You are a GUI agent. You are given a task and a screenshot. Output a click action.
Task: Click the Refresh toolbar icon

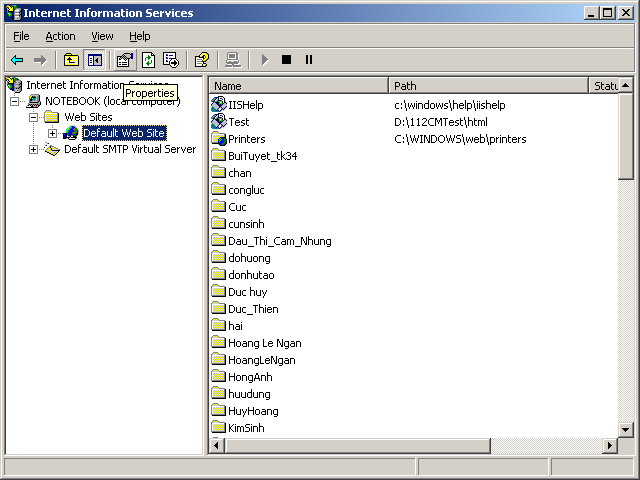click(x=148, y=60)
